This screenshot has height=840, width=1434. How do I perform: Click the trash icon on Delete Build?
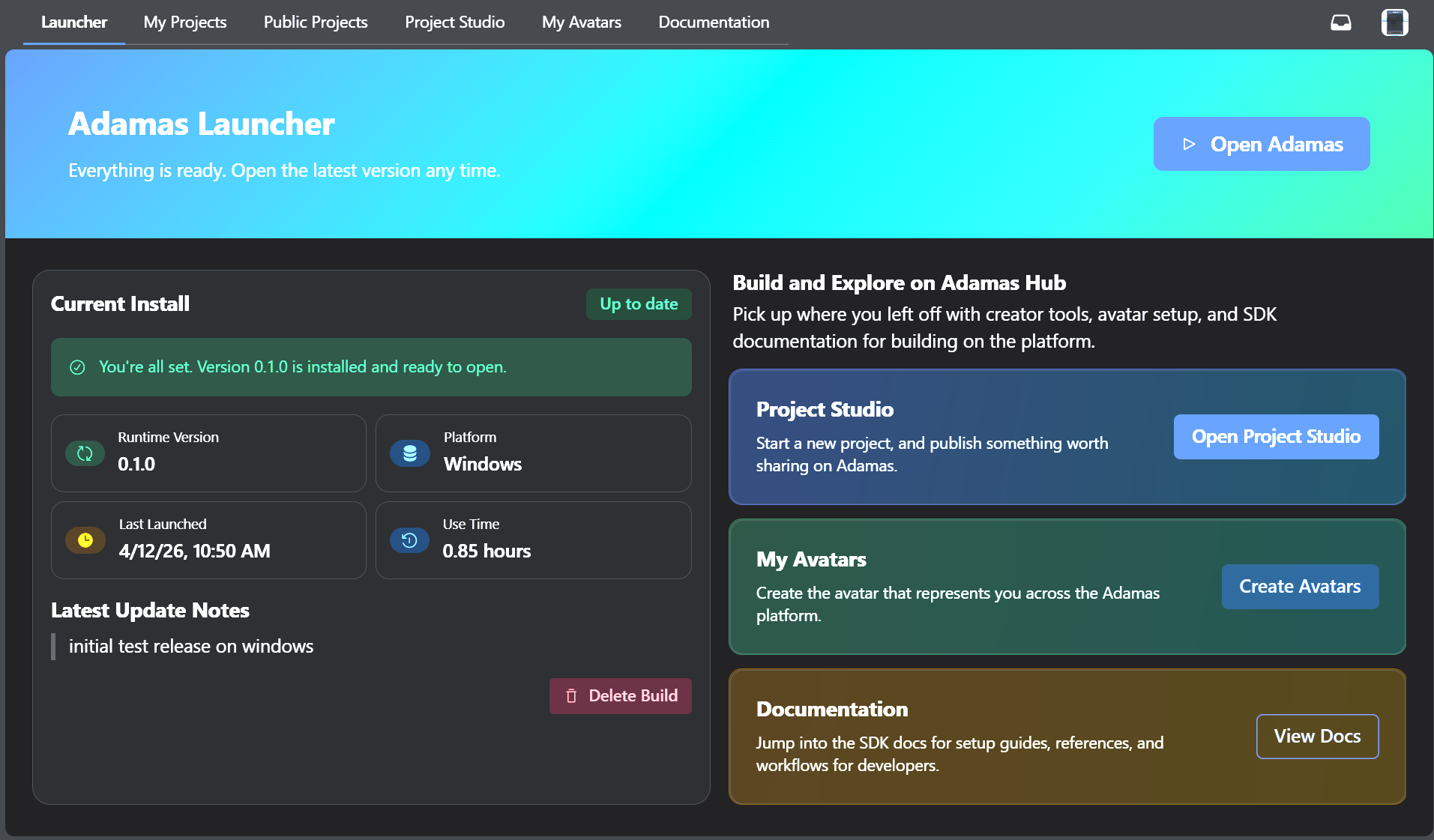click(x=571, y=696)
